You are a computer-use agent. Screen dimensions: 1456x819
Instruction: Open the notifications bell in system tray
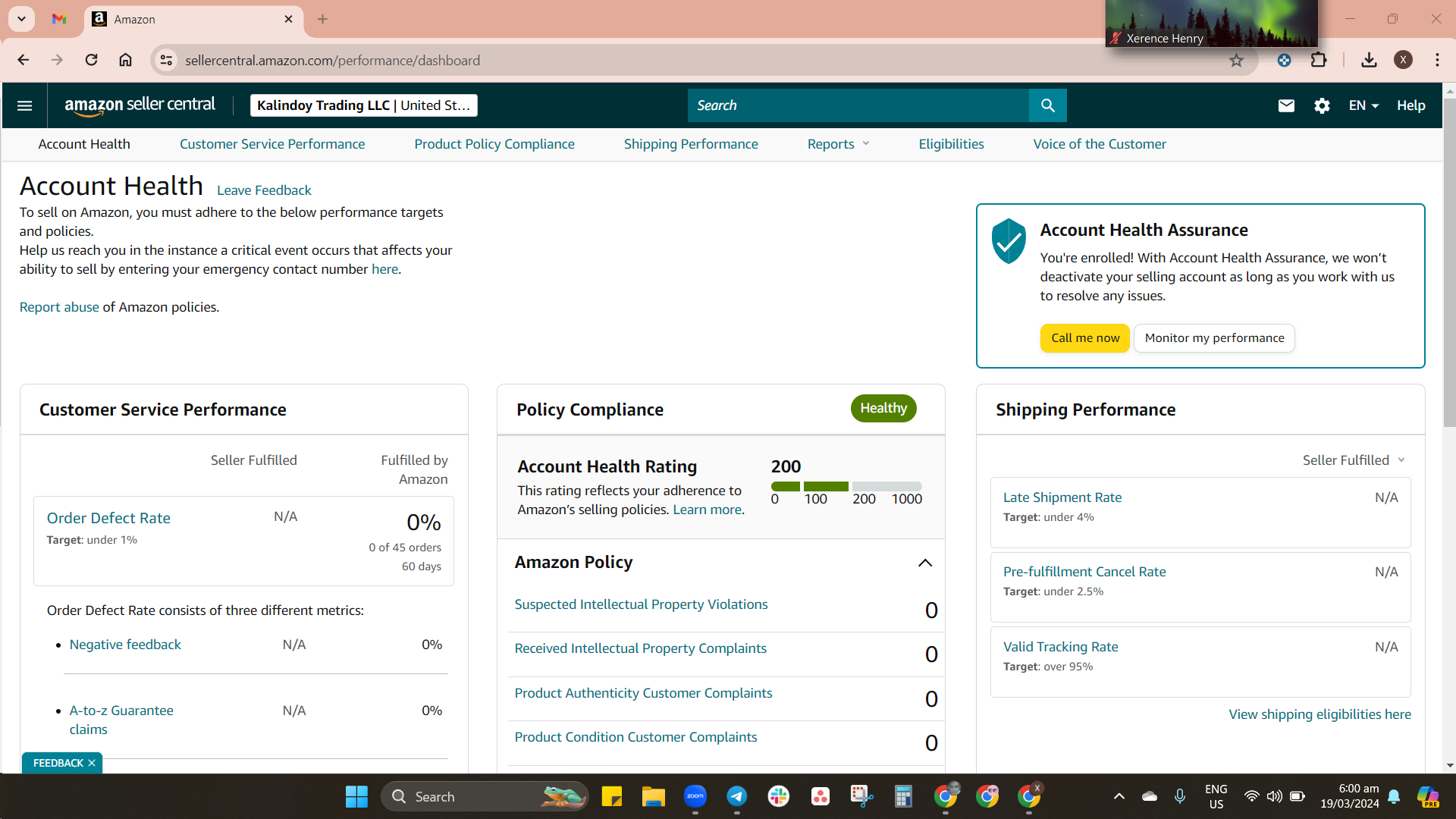click(1394, 796)
